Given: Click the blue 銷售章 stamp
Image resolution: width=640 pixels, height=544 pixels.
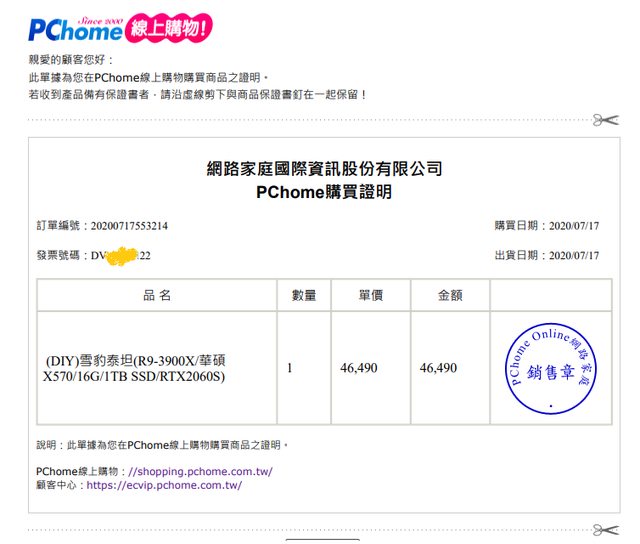Looking at the screenshot, I should [549, 368].
